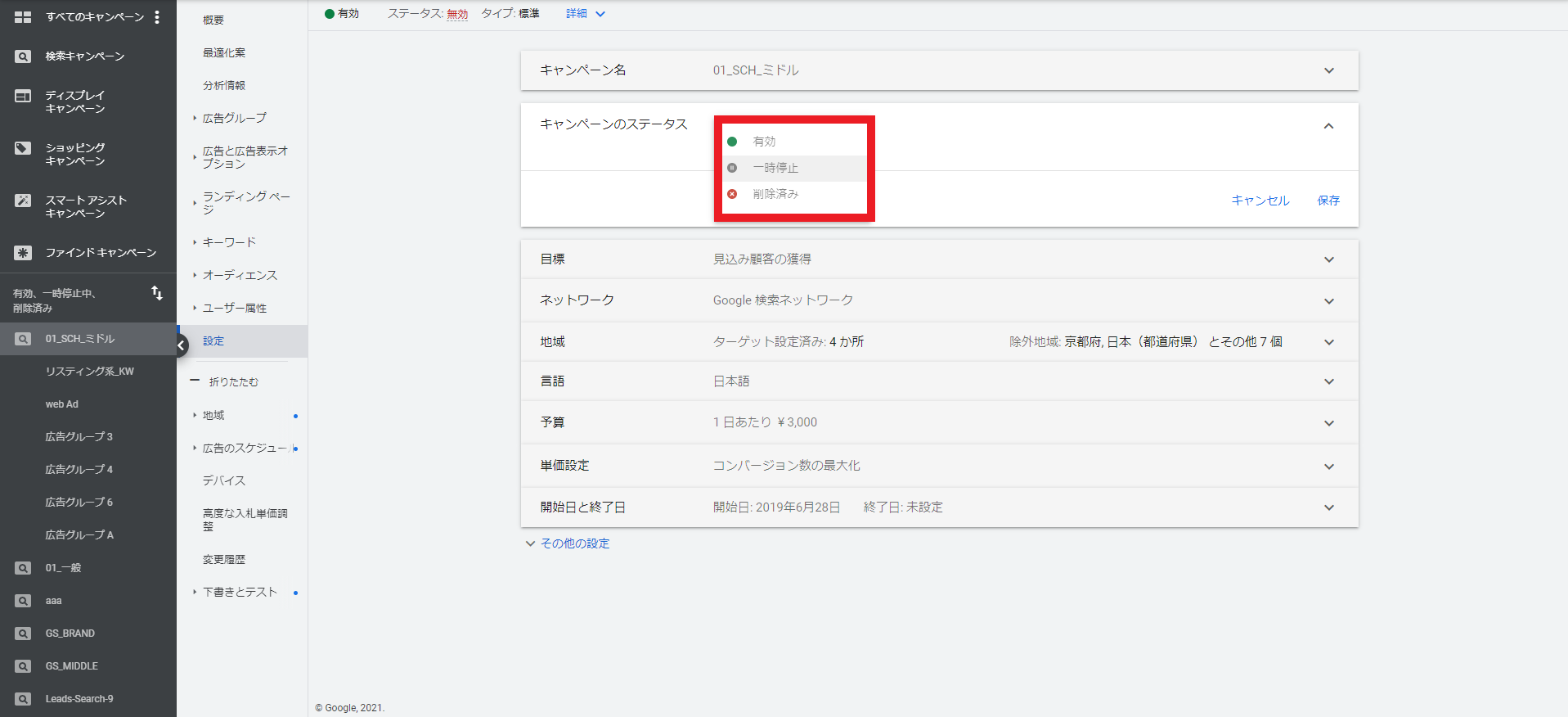
Task: Click the search icon beside 01_一般
Action: (x=23, y=568)
